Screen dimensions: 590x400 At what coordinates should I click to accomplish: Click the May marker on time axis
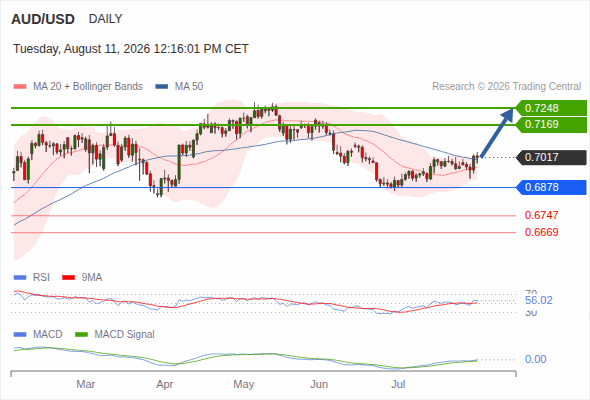[243, 384]
